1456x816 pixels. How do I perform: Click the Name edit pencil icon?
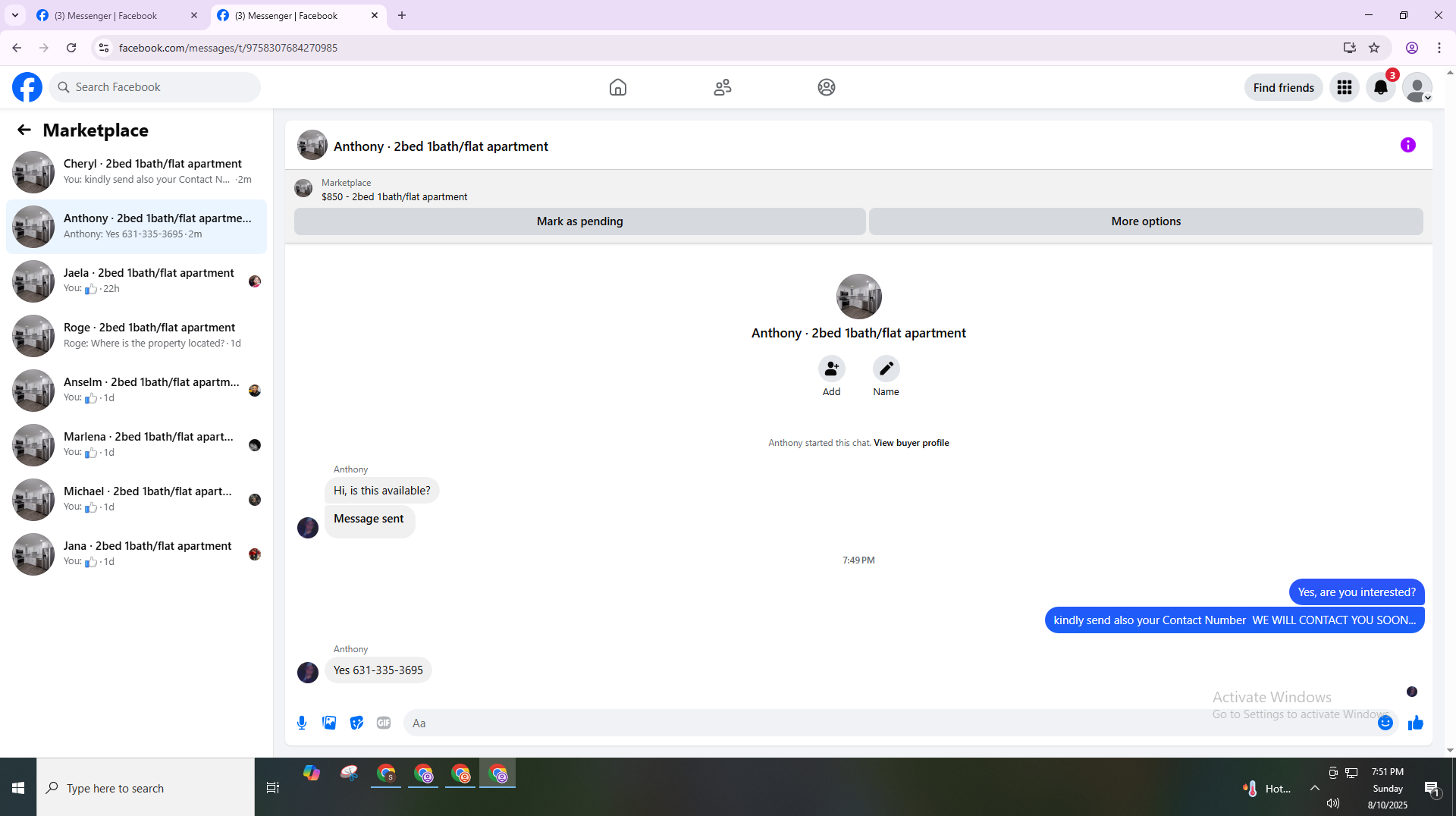pos(886,369)
